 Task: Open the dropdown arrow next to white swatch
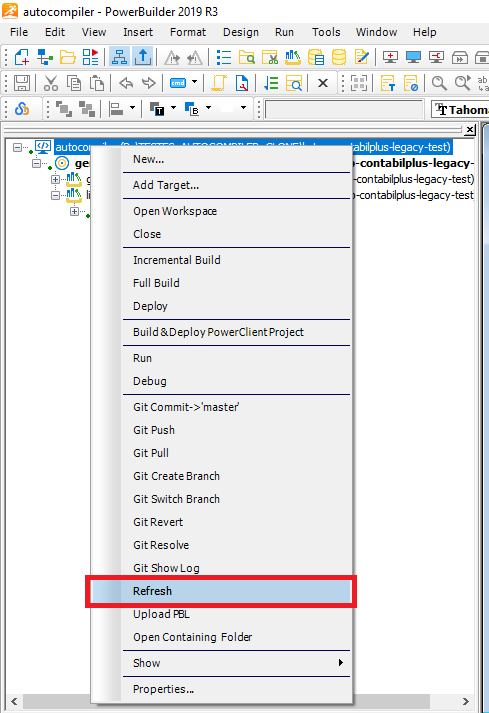pos(243,108)
